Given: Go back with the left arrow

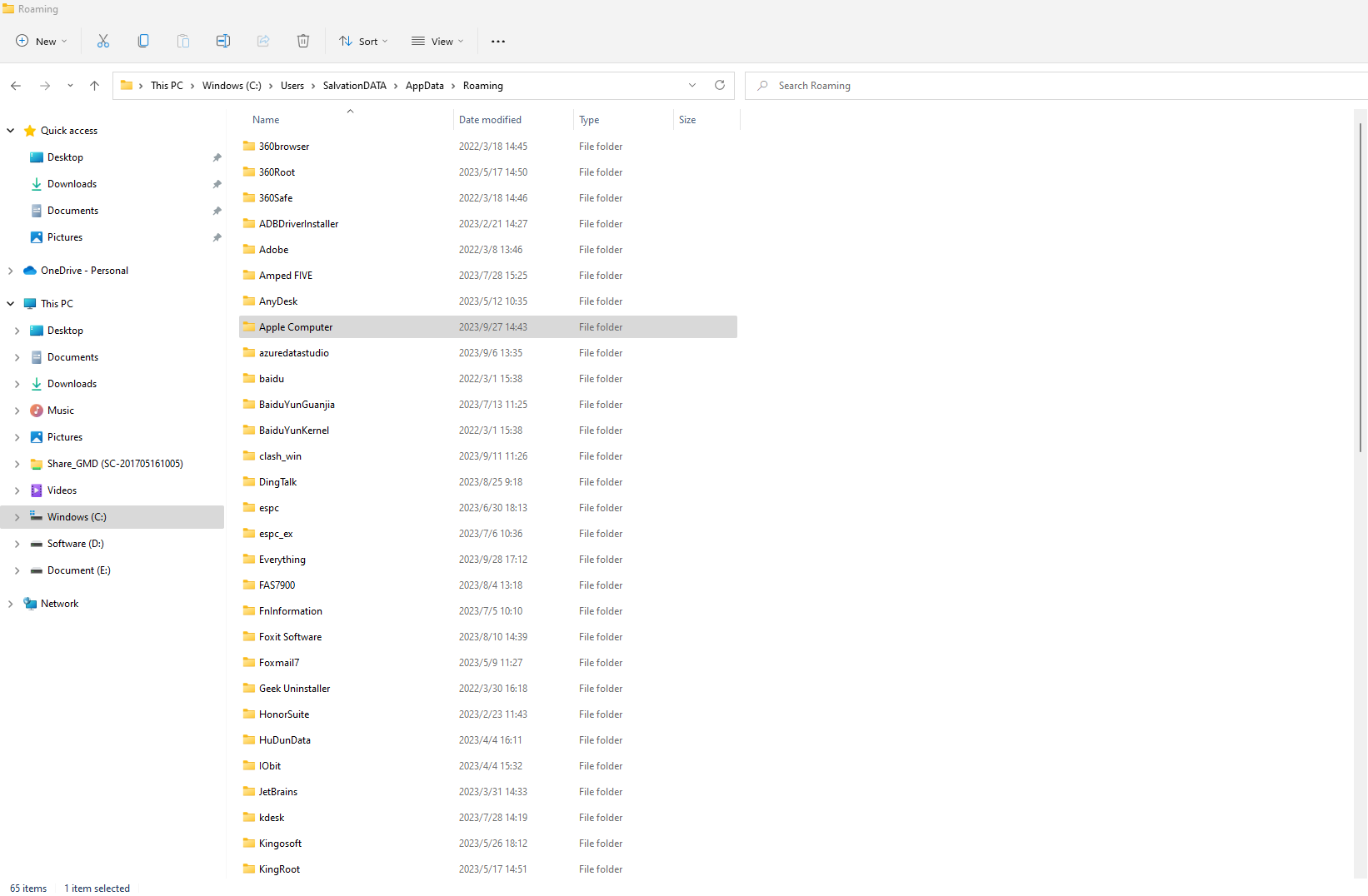Looking at the screenshot, I should [16, 86].
